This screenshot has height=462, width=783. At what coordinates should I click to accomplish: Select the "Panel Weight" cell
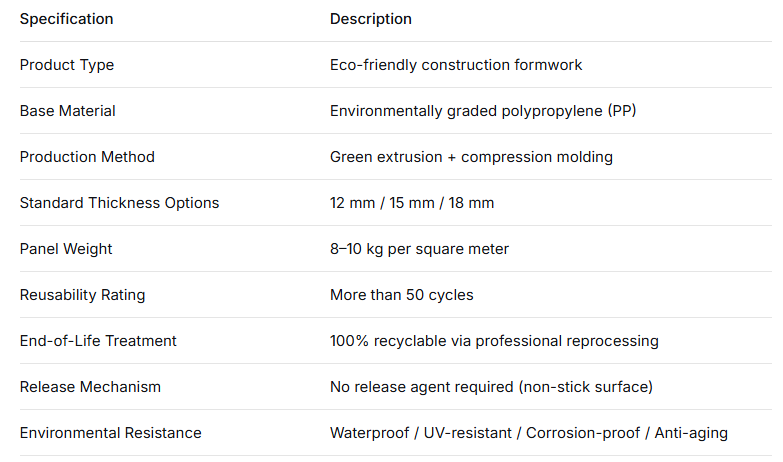click(66, 249)
